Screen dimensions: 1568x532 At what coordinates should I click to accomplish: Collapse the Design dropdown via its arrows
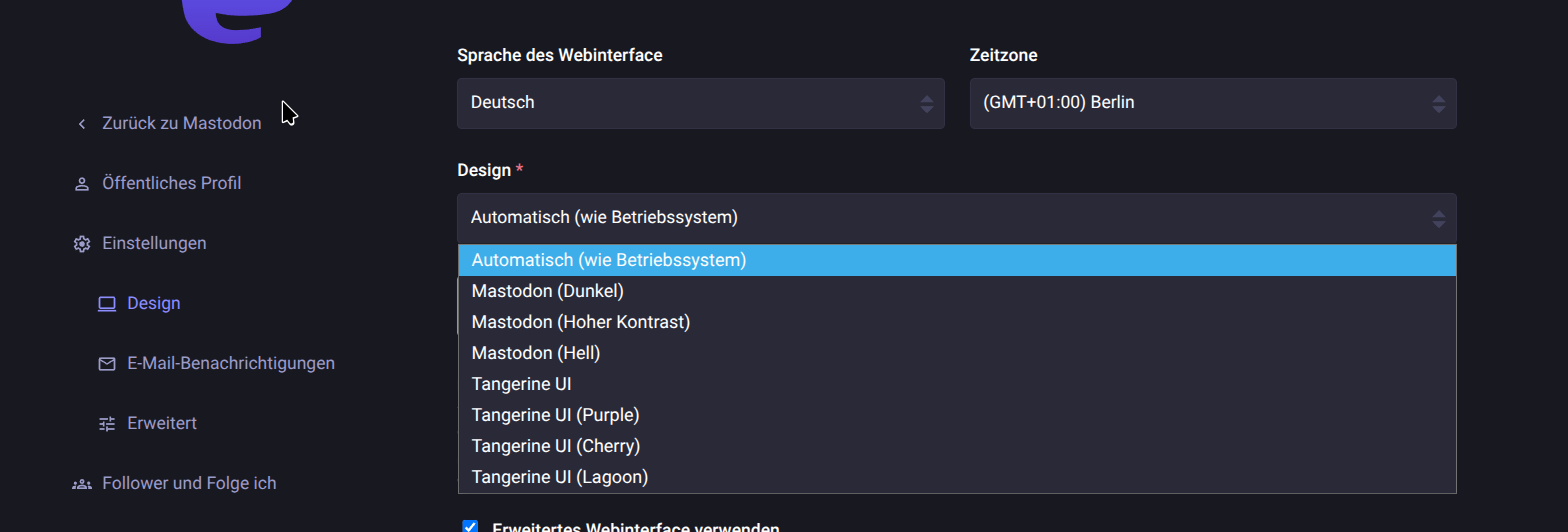pyautogui.click(x=1438, y=218)
